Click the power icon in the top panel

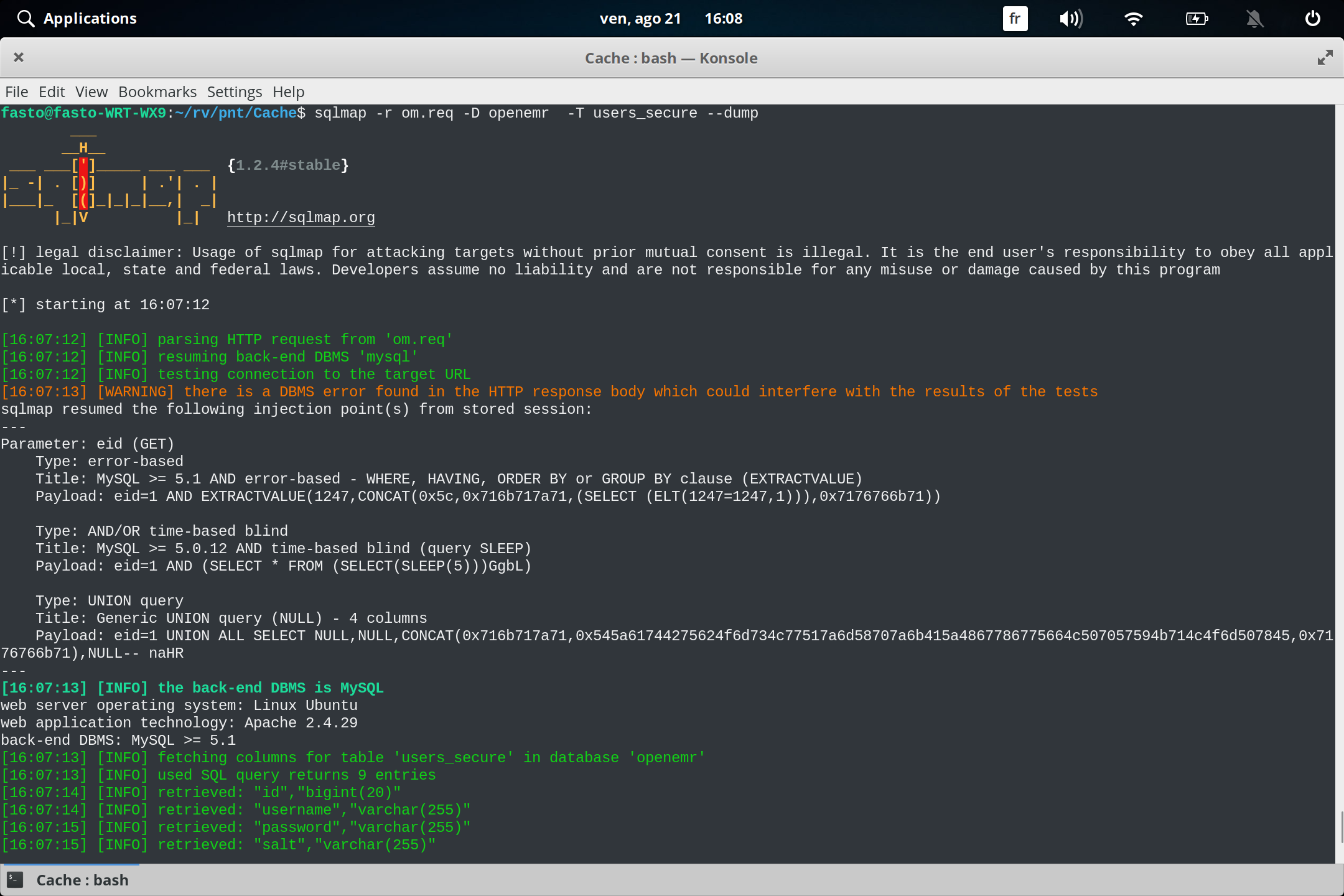(1312, 19)
